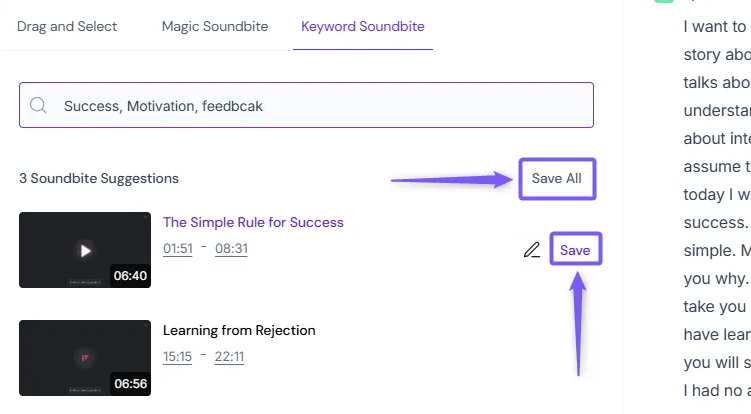Click the 08:31 end timestamp
751x414 pixels.
(231, 249)
